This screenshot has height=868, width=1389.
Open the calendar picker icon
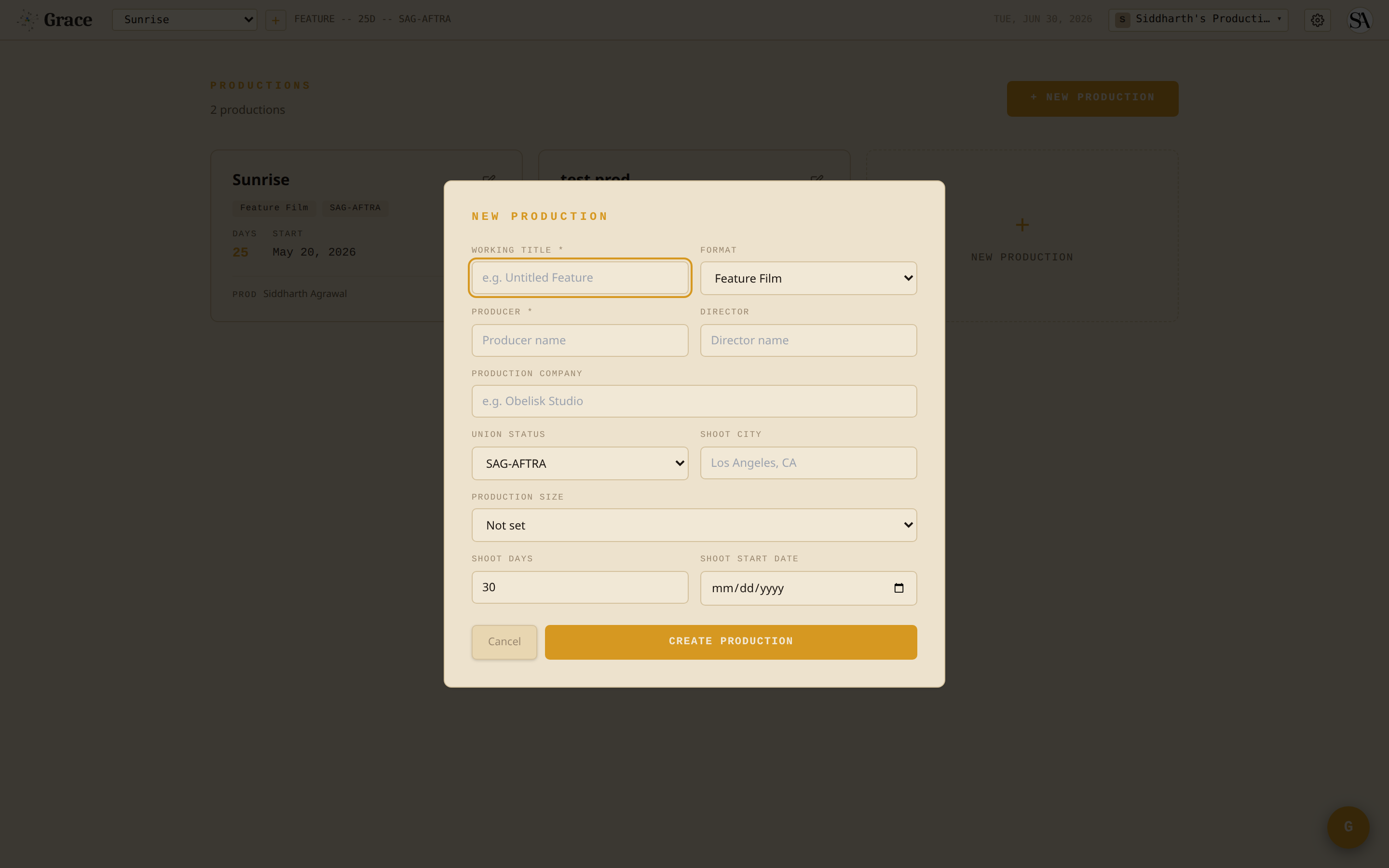point(899,588)
